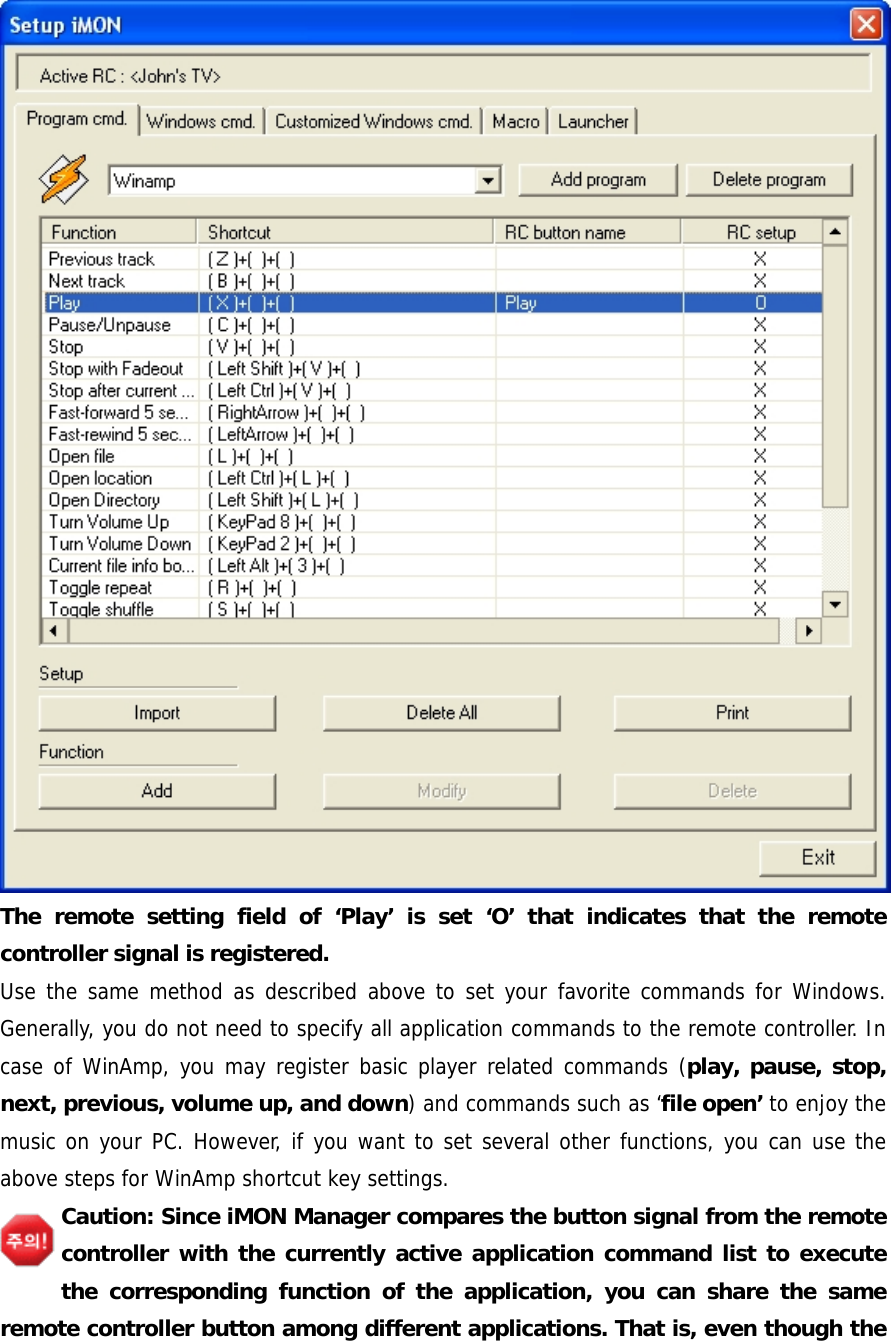891x1341 pixels.
Task: Click the Function column header
Action: [x=118, y=231]
